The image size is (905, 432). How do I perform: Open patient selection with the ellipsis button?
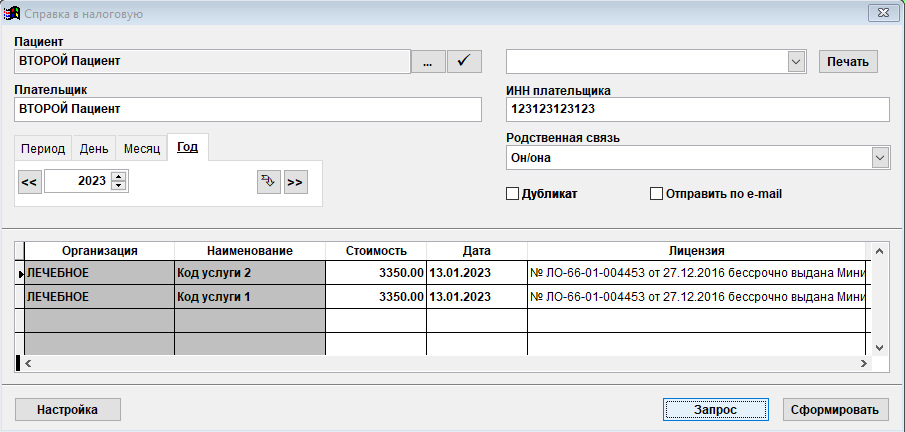pyautogui.click(x=428, y=61)
